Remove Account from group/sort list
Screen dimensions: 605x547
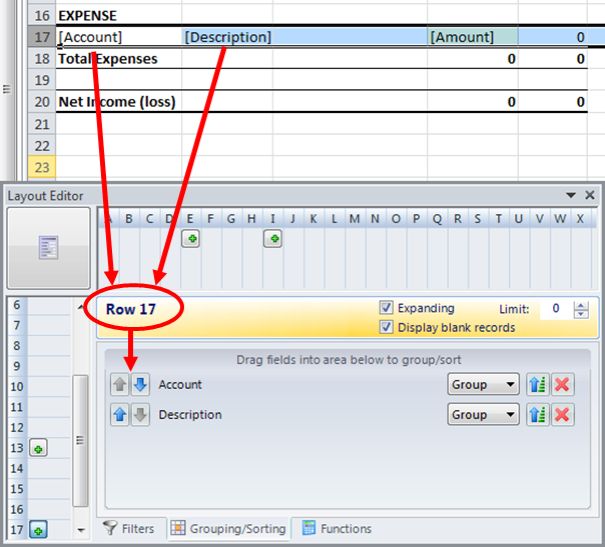(x=563, y=384)
